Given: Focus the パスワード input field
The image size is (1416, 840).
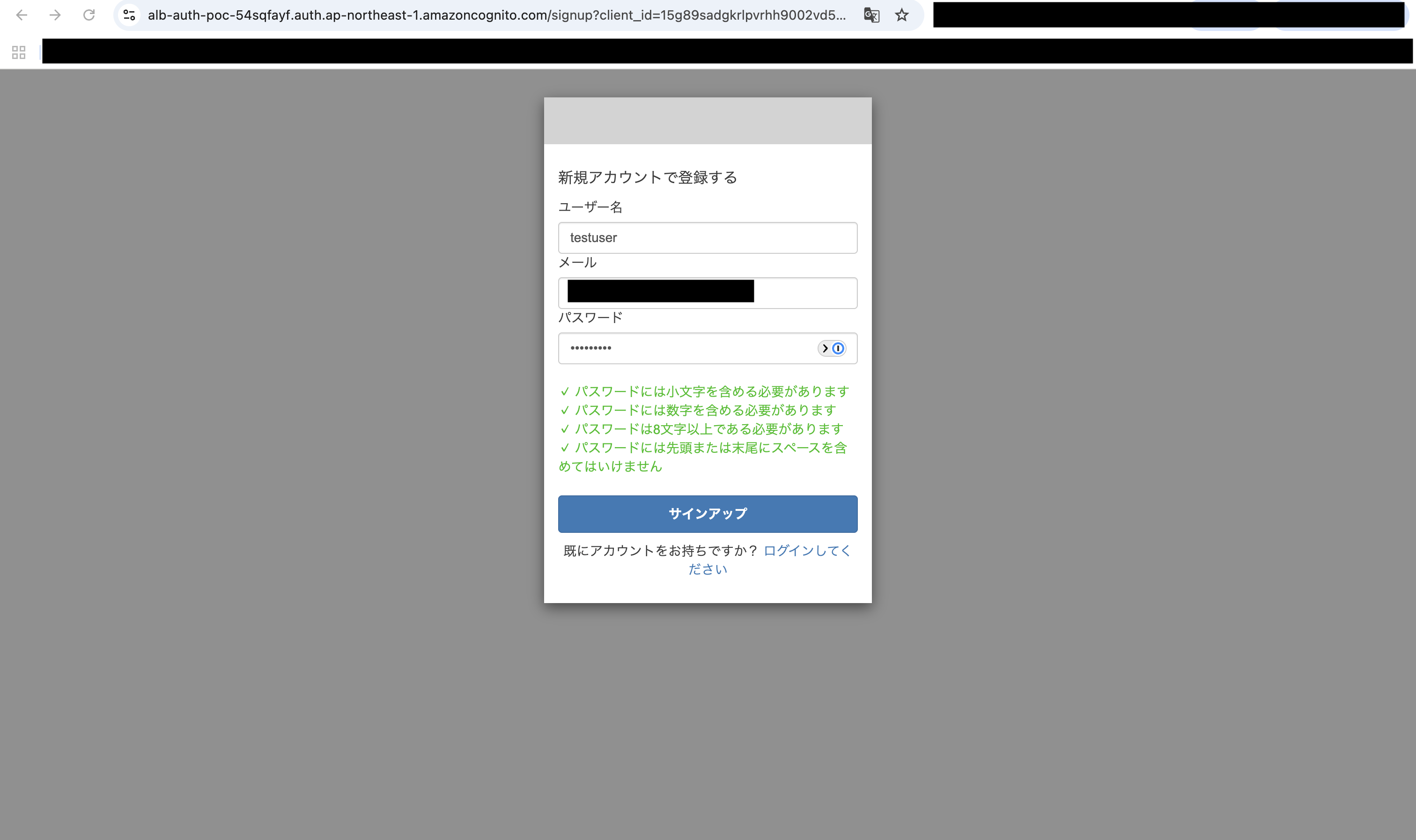Looking at the screenshot, I should point(708,348).
